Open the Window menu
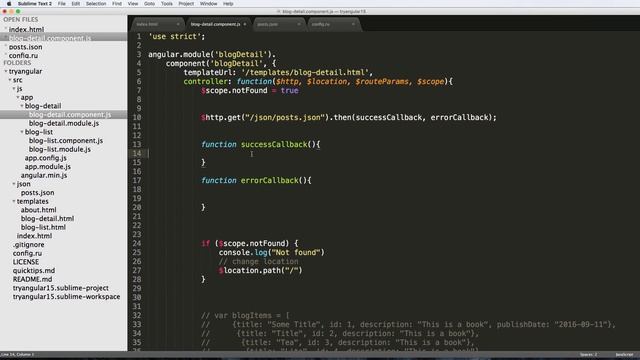This screenshot has width=640, height=360. pyautogui.click(x=209, y=4)
